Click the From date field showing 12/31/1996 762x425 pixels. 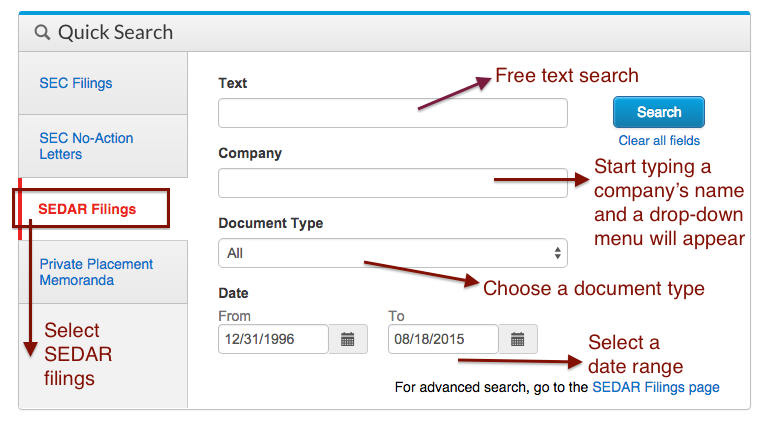(x=274, y=339)
